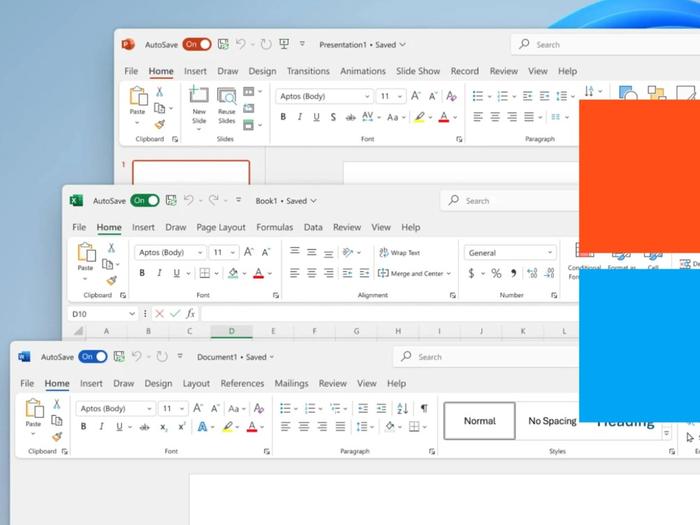Click Reuse Slides icon in PowerPoint
The height and width of the screenshot is (525, 700).
(x=227, y=97)
